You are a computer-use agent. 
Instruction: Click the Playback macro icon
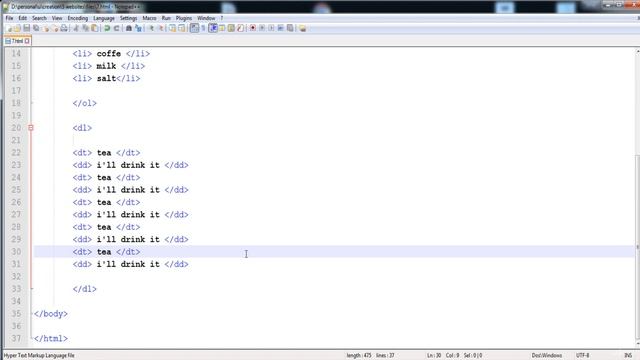tap(271, 28)
